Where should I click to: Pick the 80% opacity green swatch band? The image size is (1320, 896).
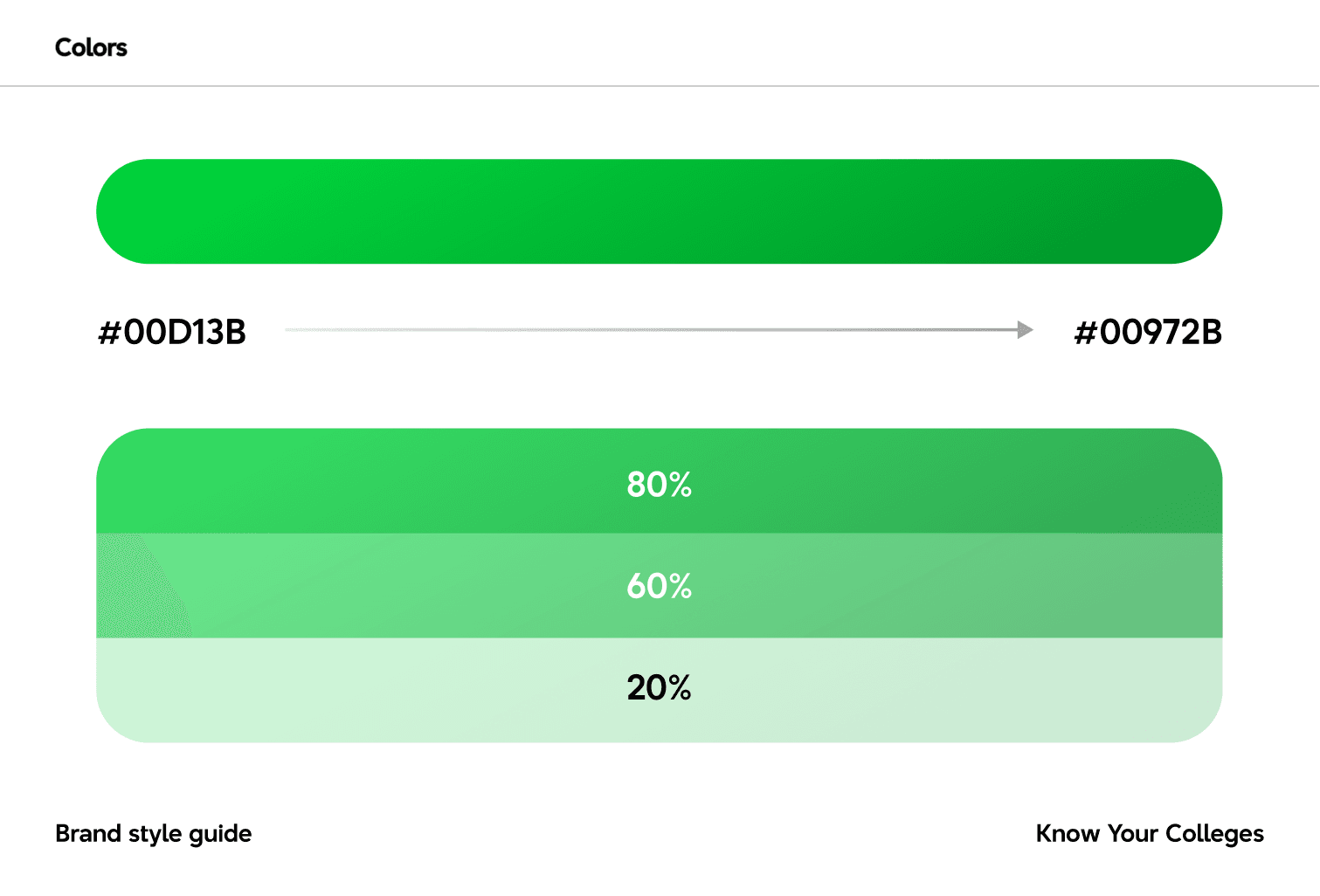[659, 481]
